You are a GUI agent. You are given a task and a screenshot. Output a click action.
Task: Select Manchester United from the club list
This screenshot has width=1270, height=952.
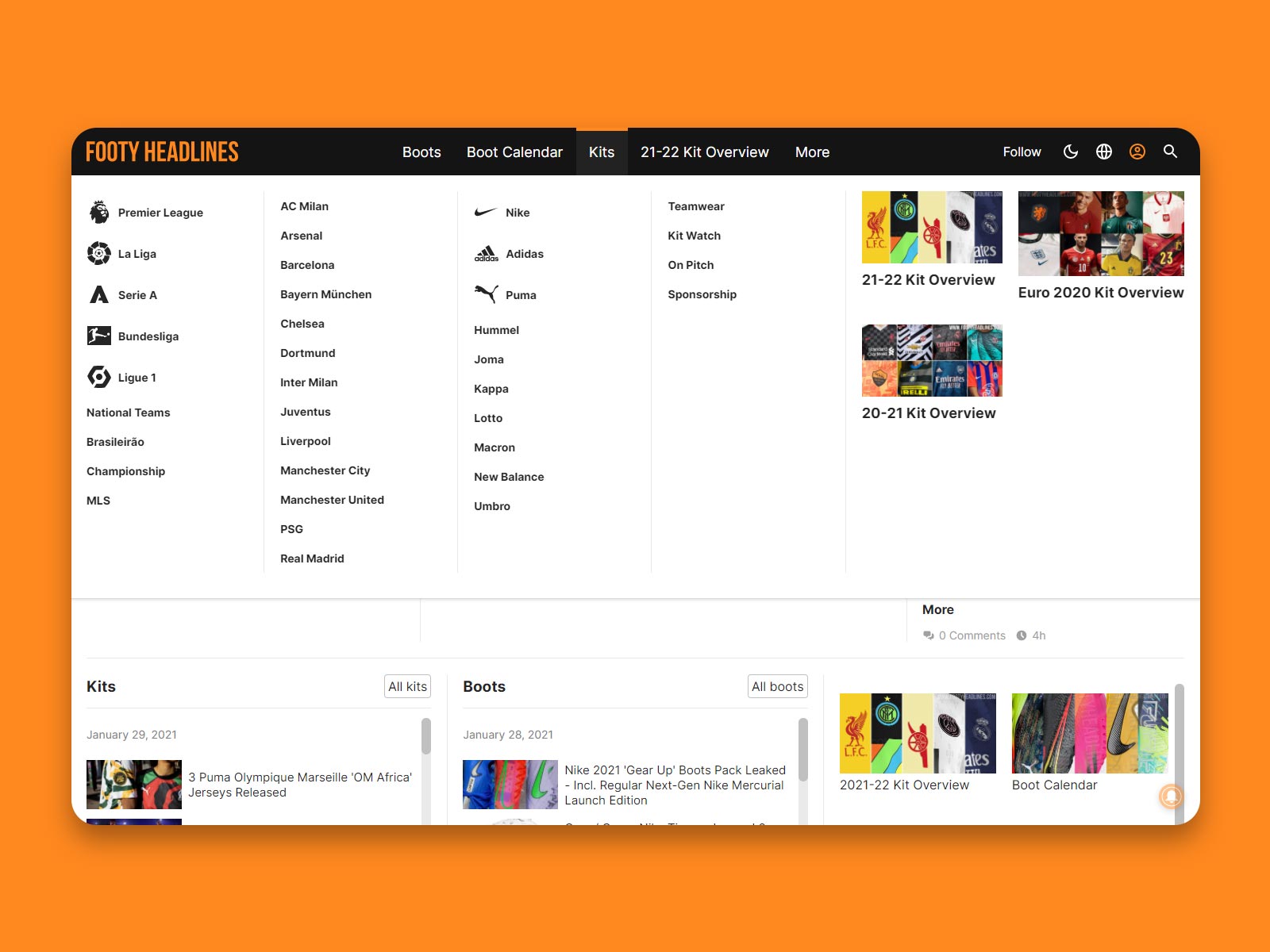click(x=332, y=500)
